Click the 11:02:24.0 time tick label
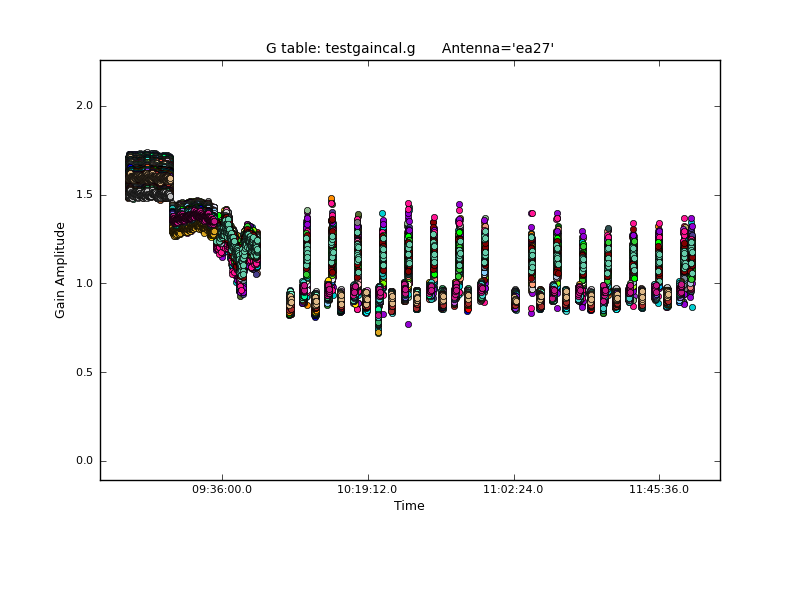 tap(513, 490)
